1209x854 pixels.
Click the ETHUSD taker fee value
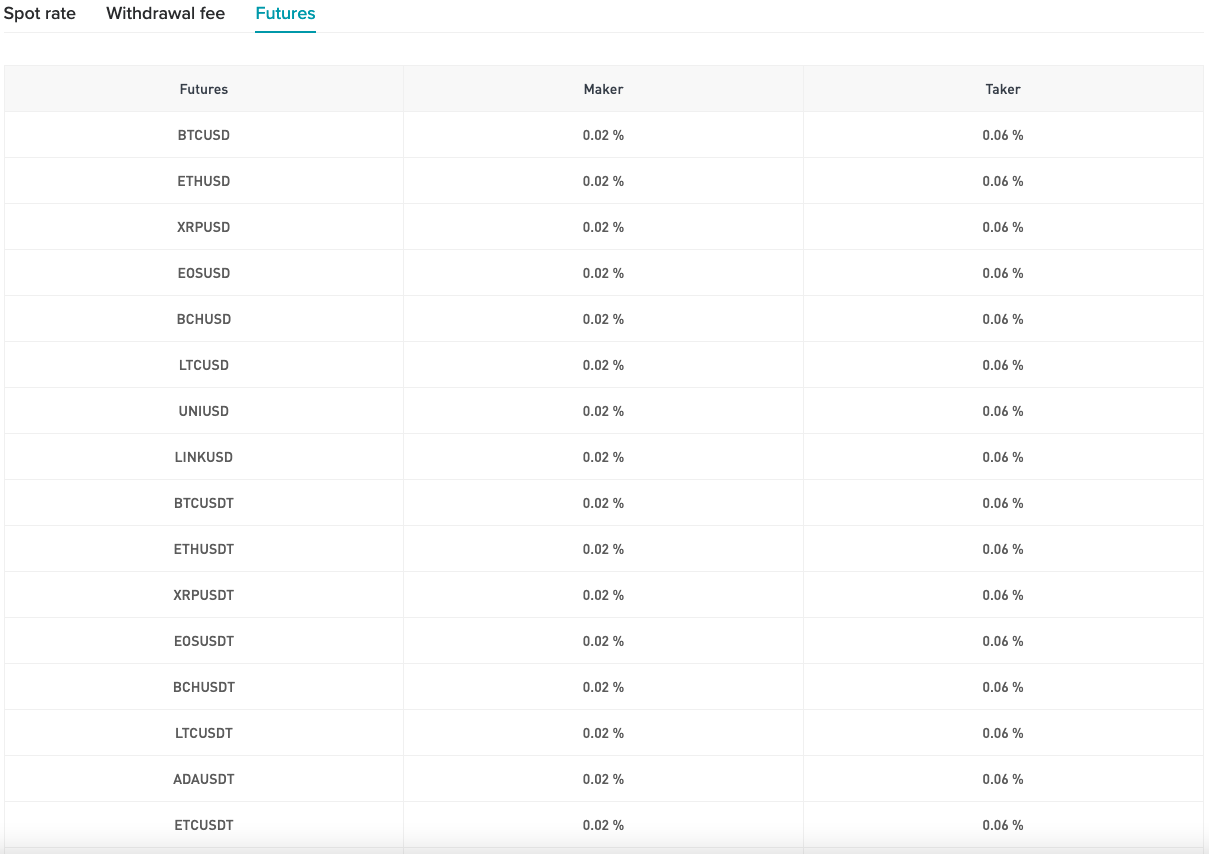1003,181
